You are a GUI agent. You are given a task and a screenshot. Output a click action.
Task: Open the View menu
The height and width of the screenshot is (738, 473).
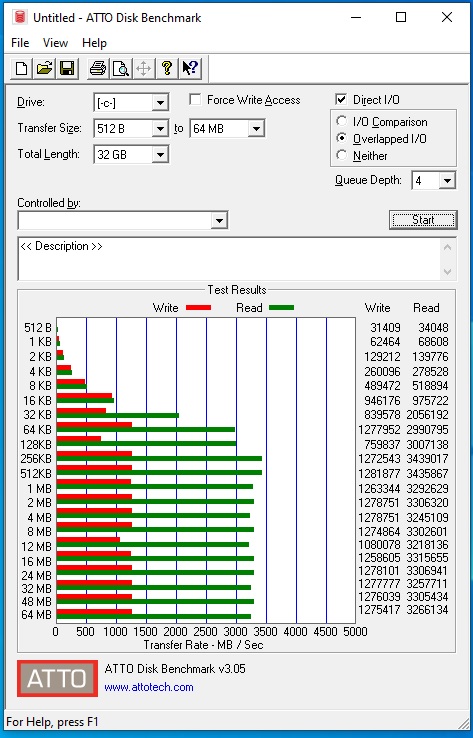click(55, 43)
